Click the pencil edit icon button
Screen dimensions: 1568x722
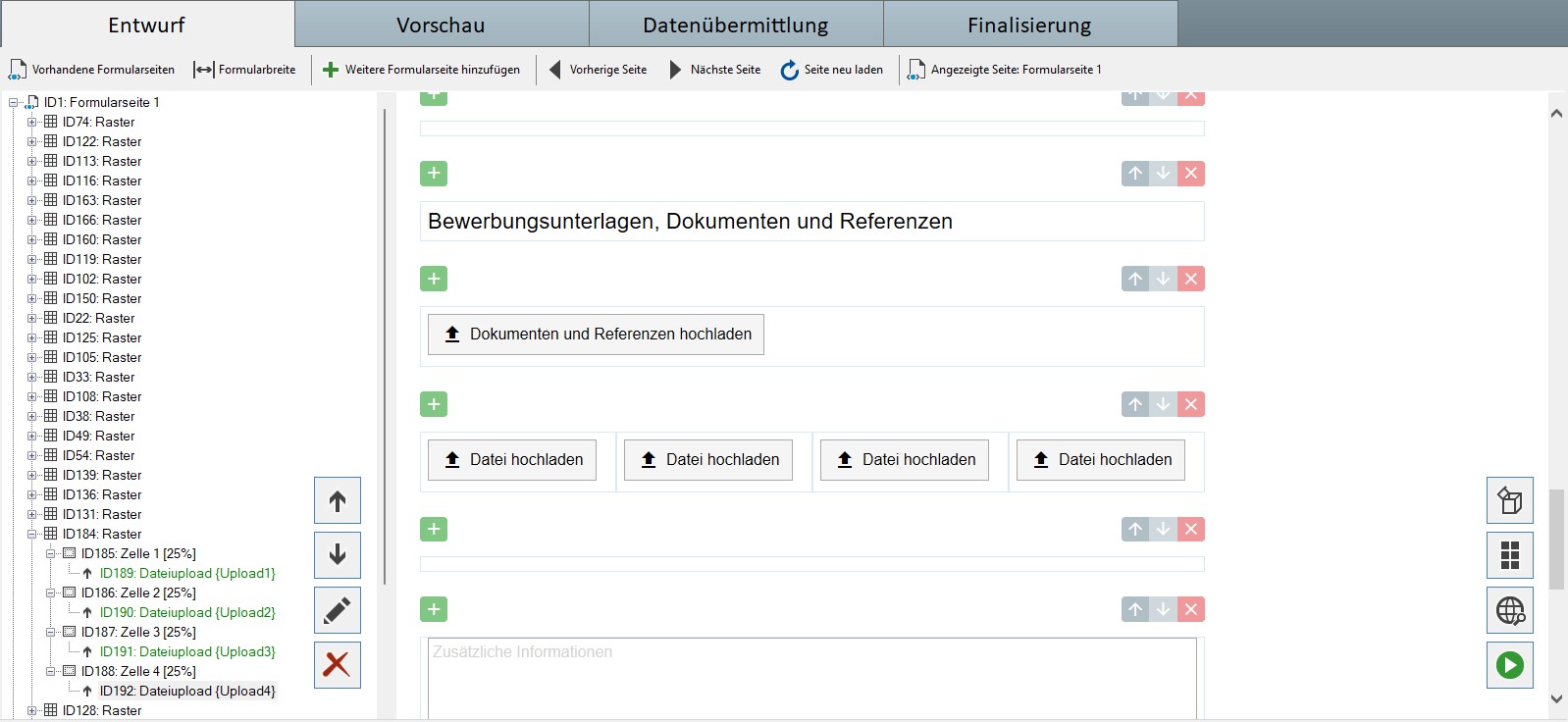tap(337, 610)
